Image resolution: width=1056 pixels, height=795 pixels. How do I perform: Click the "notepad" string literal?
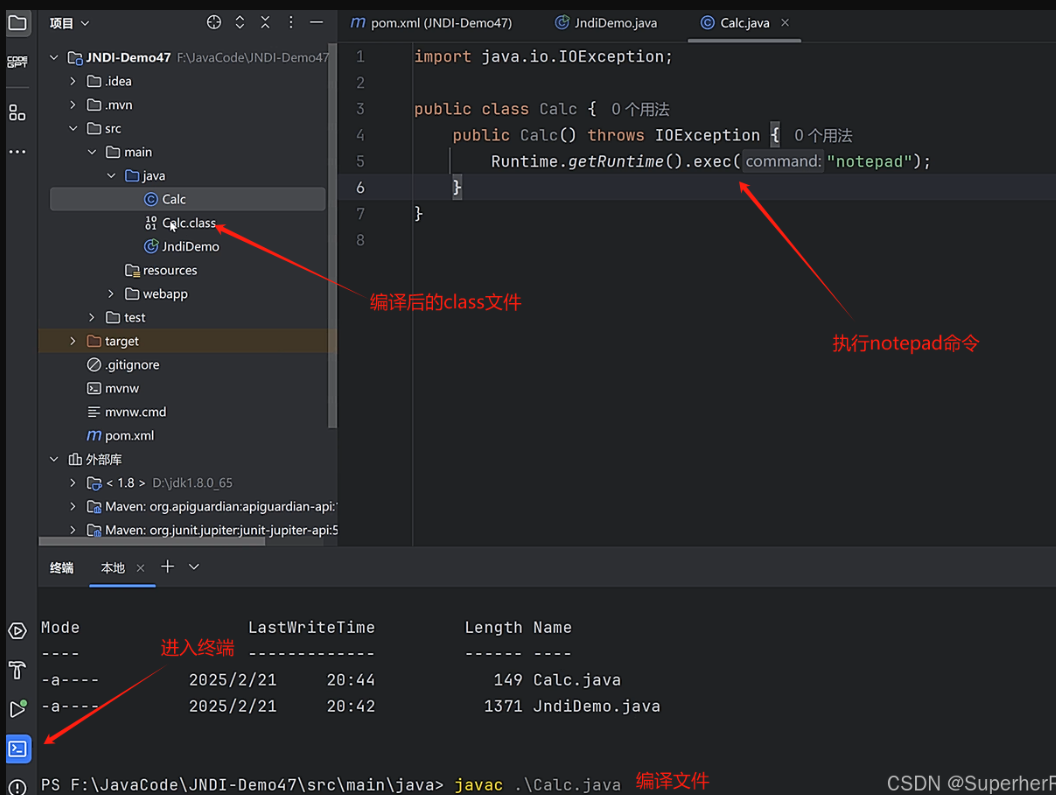(x=869, y=162)
